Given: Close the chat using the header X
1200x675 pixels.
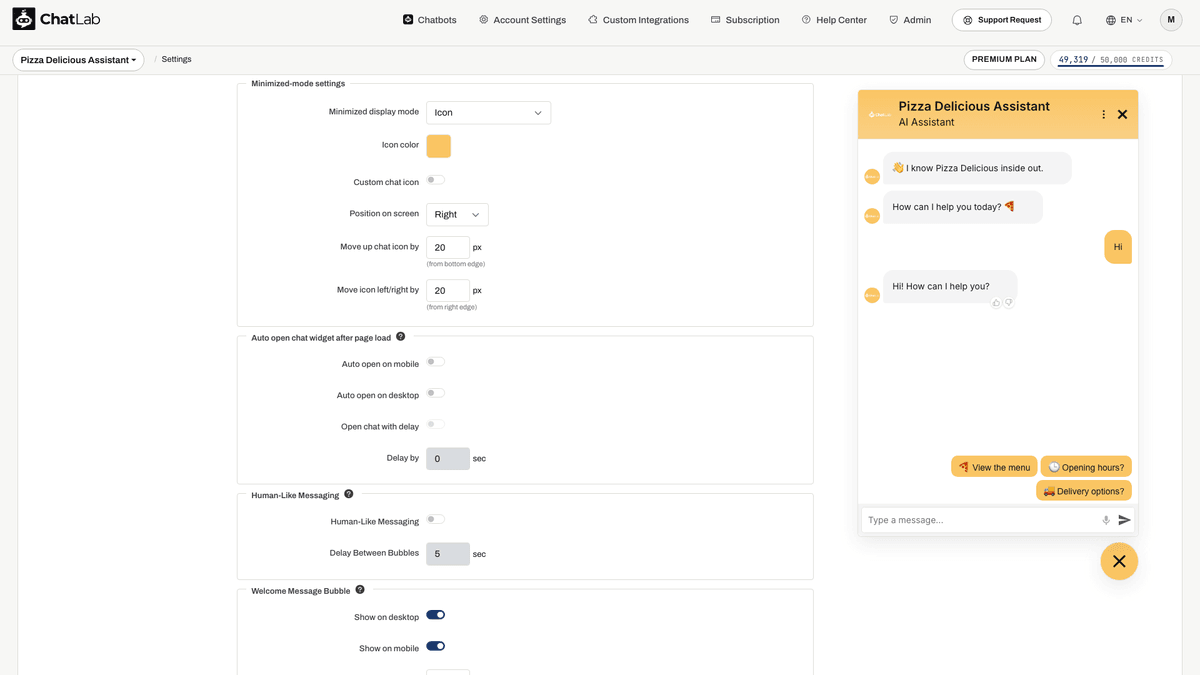Looking at the screenshot, I should tap(1122, 114).
